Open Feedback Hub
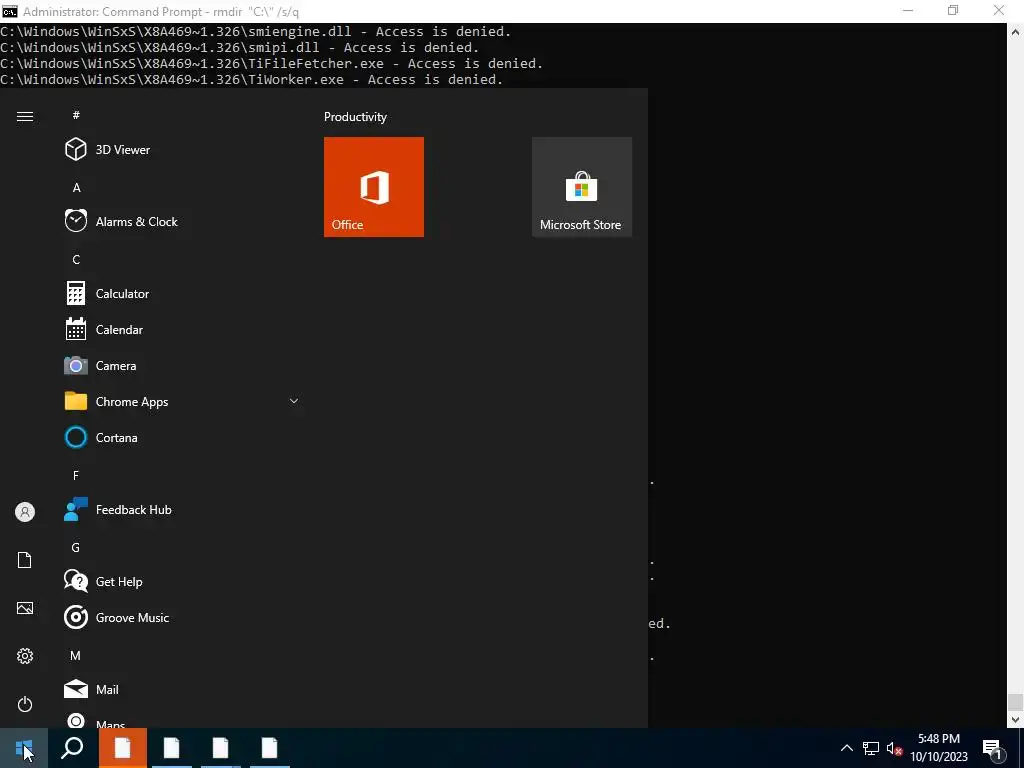 (182, 509)
